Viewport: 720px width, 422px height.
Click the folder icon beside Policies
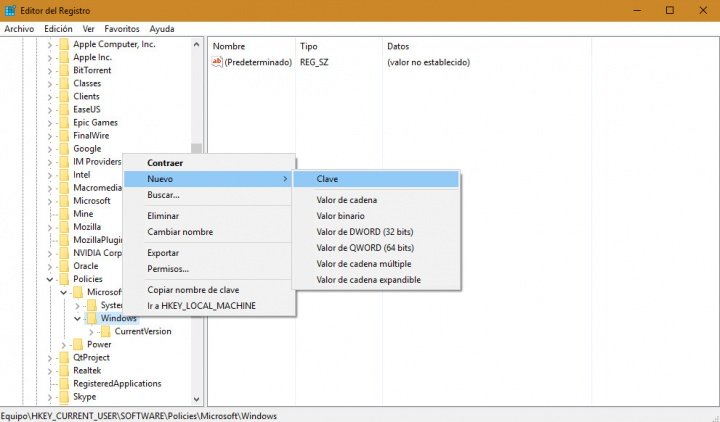pyautogui.click(x=64, y=279)
